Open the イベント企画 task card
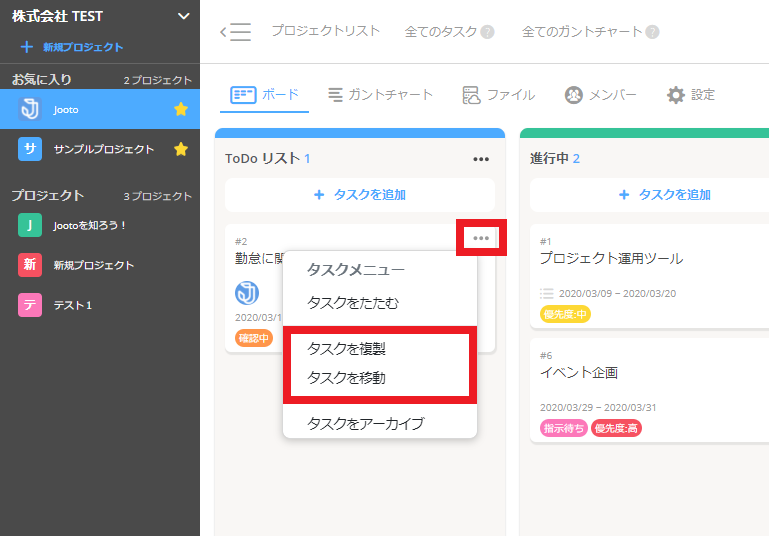Image resolution: width=769 pixels, height=536 pixels. 579,373
